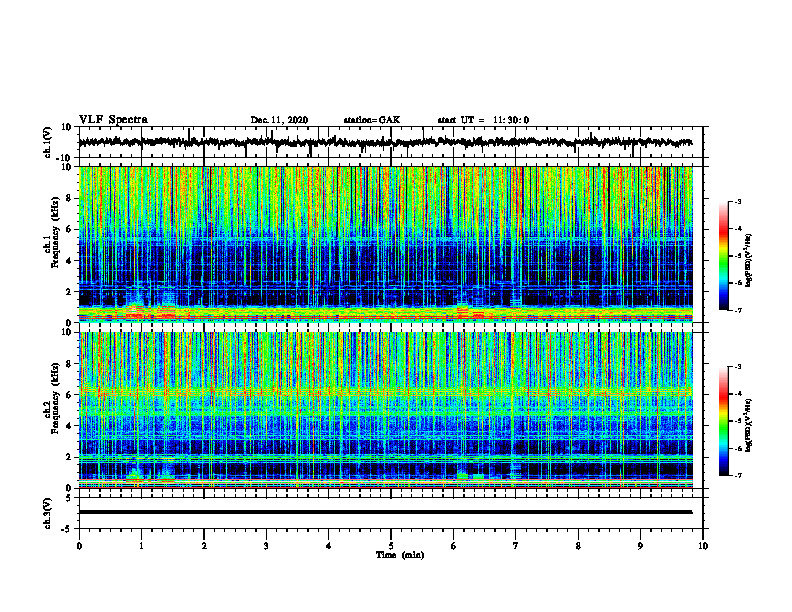Image resolution: width=792 pixels, height=612 pixels.
Task: Click the time axis tick label "2"
Action: click(204, 546)
